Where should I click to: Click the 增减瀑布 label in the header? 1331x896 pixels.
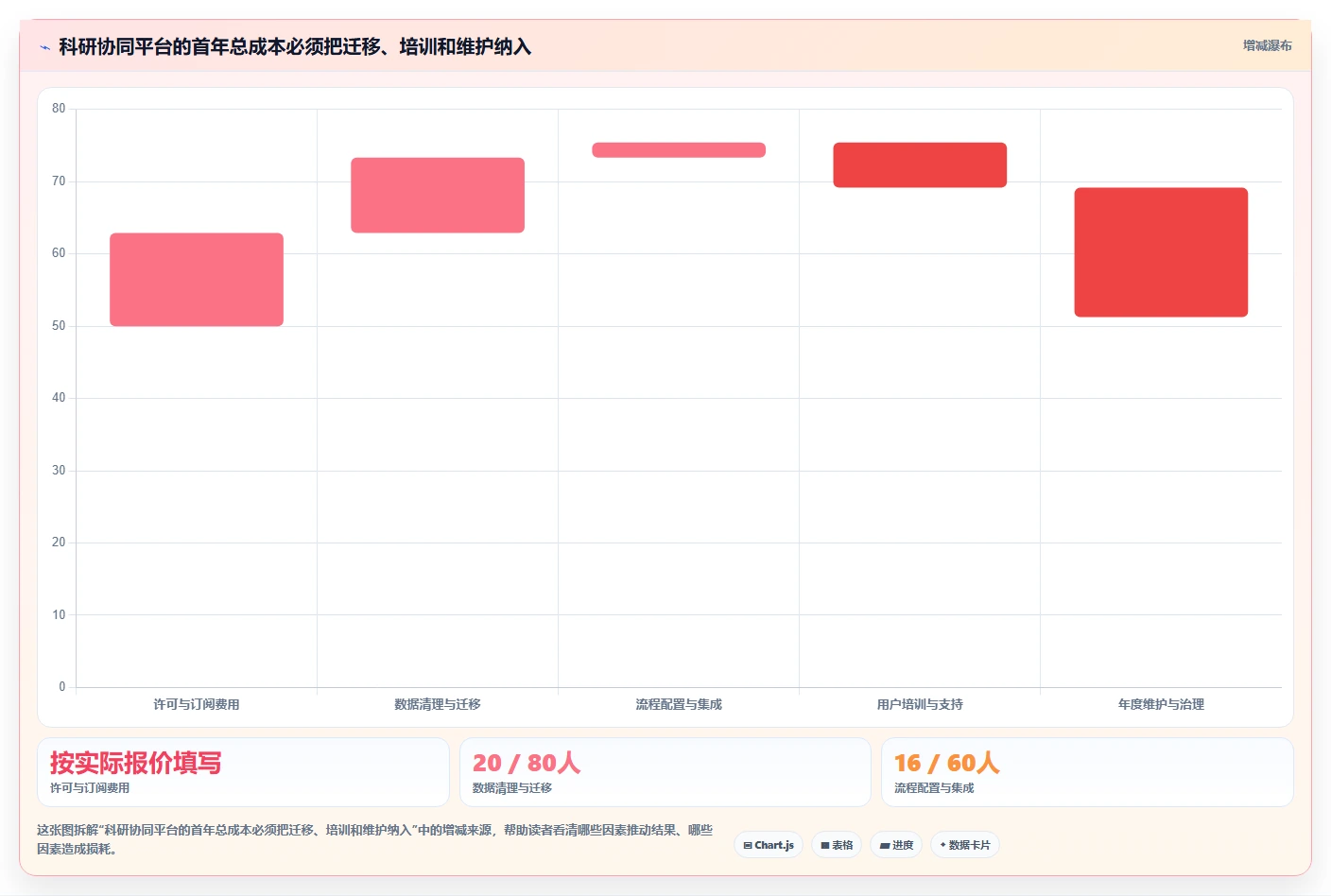click(1267, 45)
